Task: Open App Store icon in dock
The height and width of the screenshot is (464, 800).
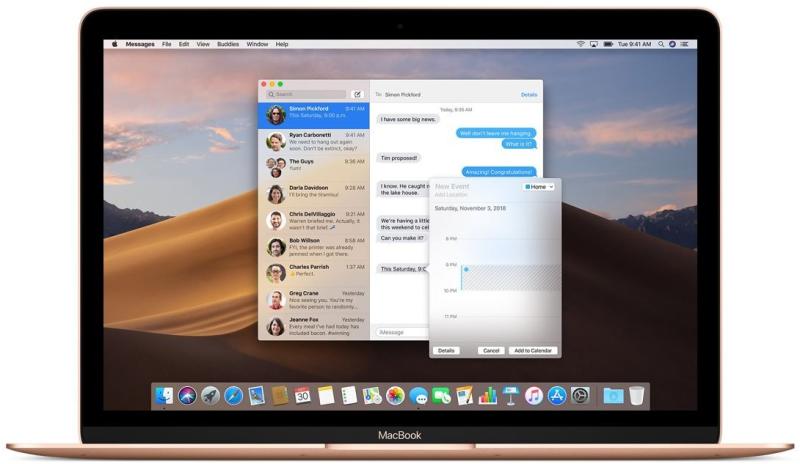Action: pyautogui.click(x=557, y=396)
